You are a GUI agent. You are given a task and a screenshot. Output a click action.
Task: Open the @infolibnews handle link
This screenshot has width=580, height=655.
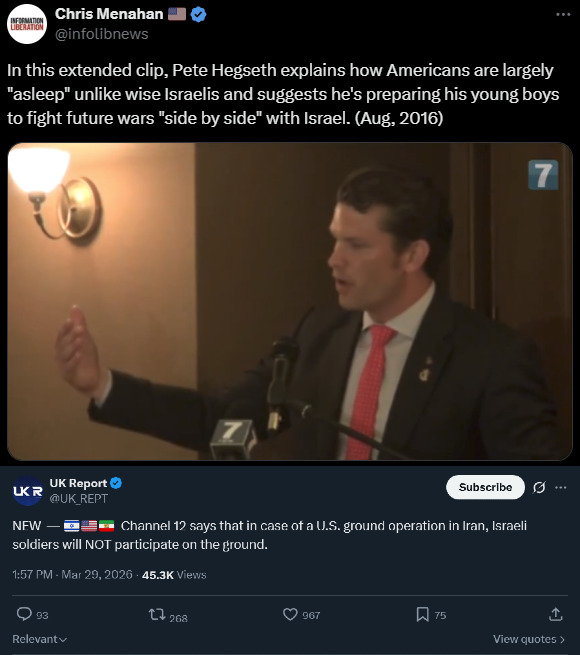(x=102, y=34)
